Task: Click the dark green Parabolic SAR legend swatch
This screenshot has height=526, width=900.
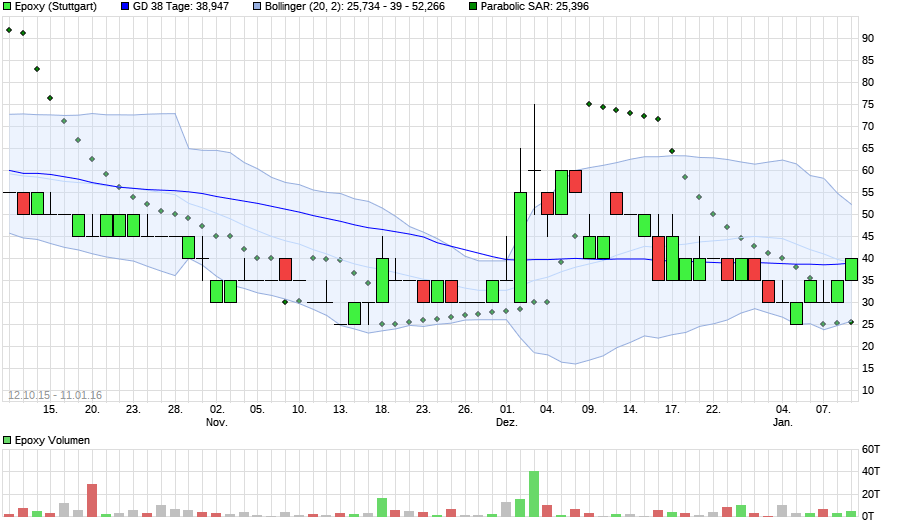Action: (473, 7)
